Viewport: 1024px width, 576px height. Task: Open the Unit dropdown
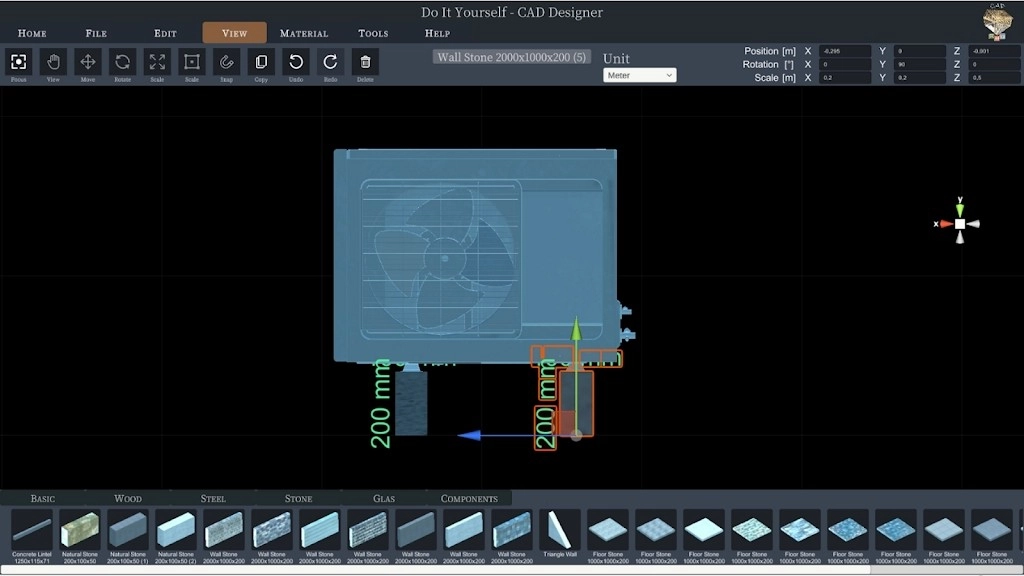coord(639,75)
